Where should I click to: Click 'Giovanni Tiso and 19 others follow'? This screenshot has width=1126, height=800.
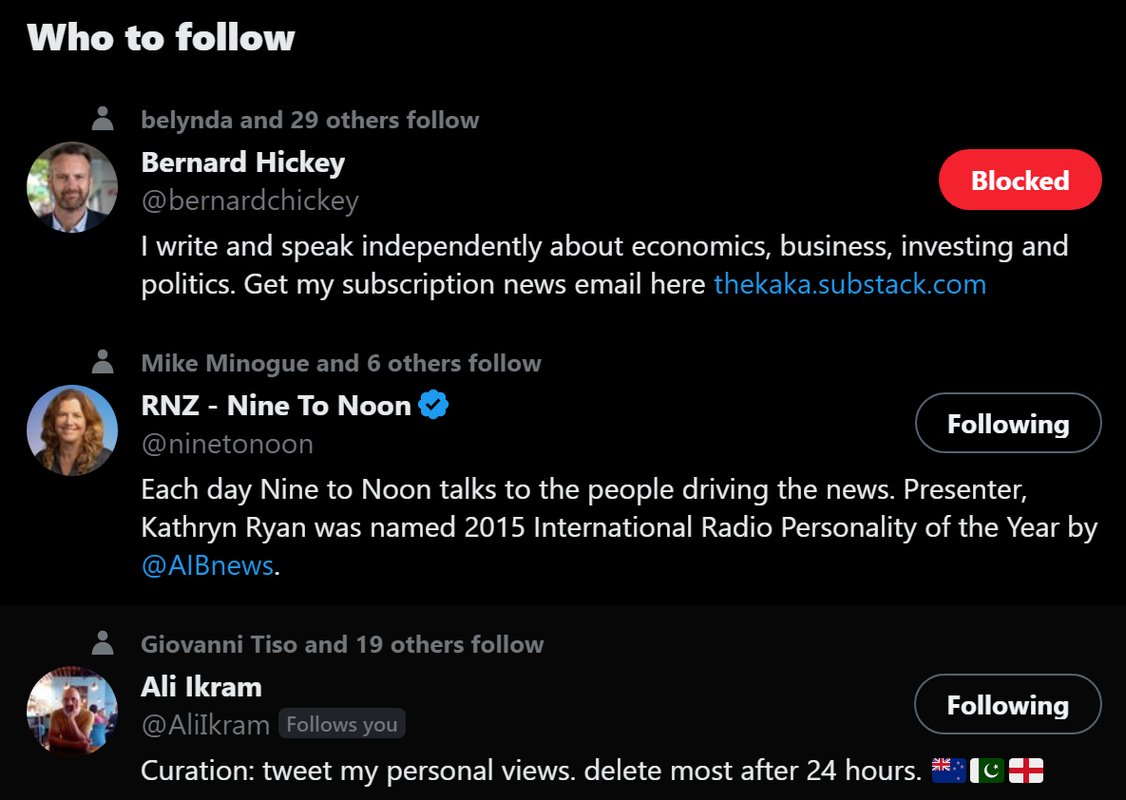342,644
